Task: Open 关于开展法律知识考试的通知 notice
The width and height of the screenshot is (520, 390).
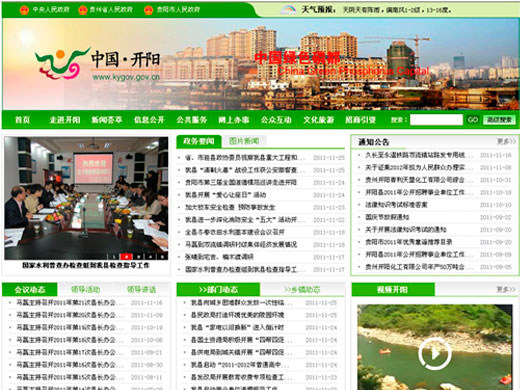Action: pyautogui.click(x=406, y=229)
